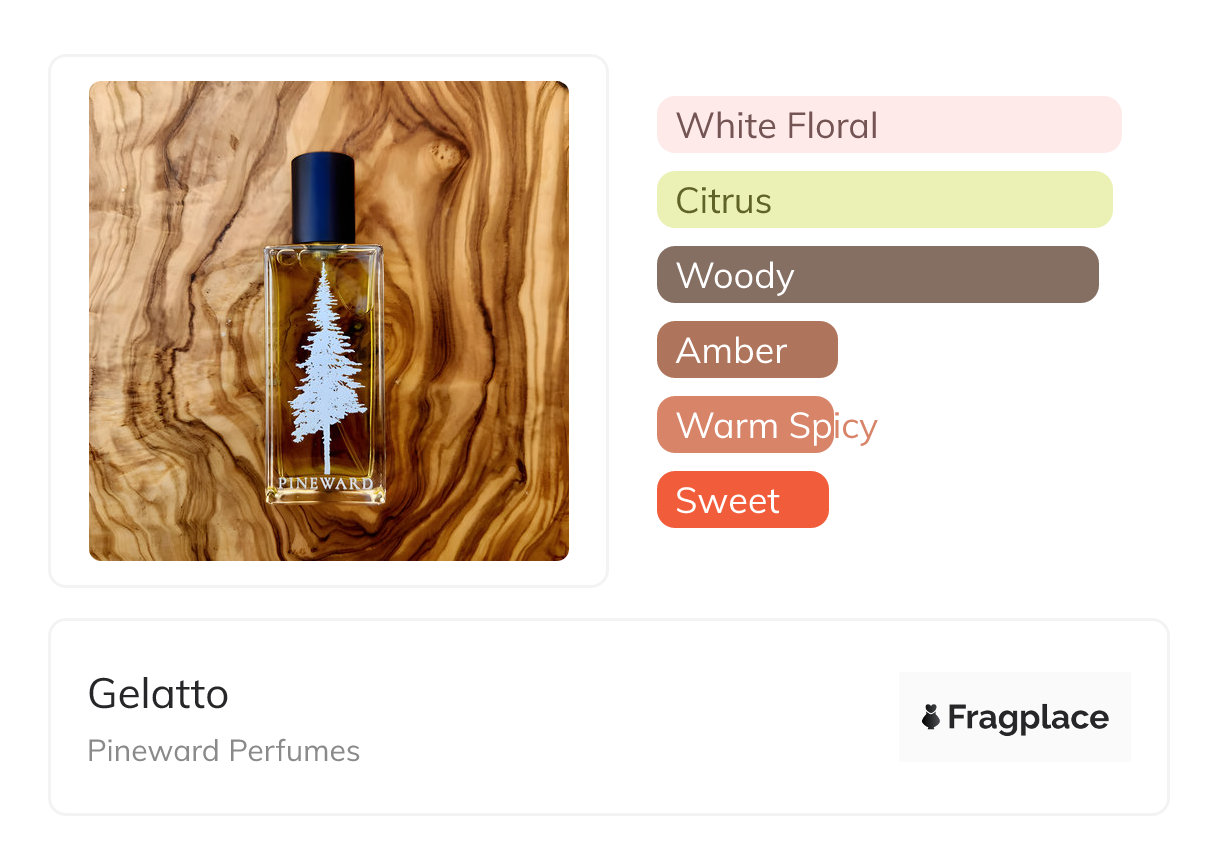Click the 'White Floral' label text
The image size is (1218, 864).
[776, 126]
